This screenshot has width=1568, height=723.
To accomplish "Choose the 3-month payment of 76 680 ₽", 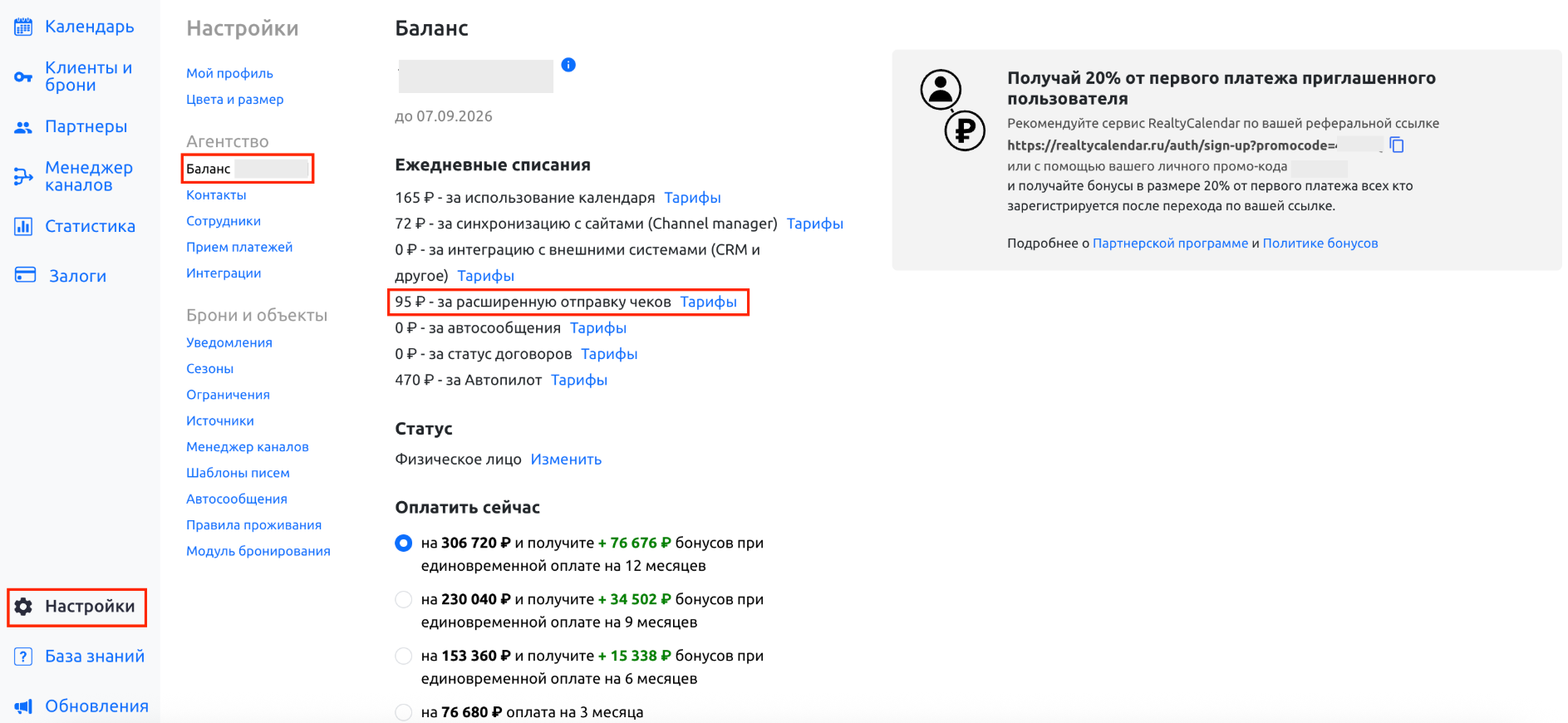I will (x=403, y=712).
